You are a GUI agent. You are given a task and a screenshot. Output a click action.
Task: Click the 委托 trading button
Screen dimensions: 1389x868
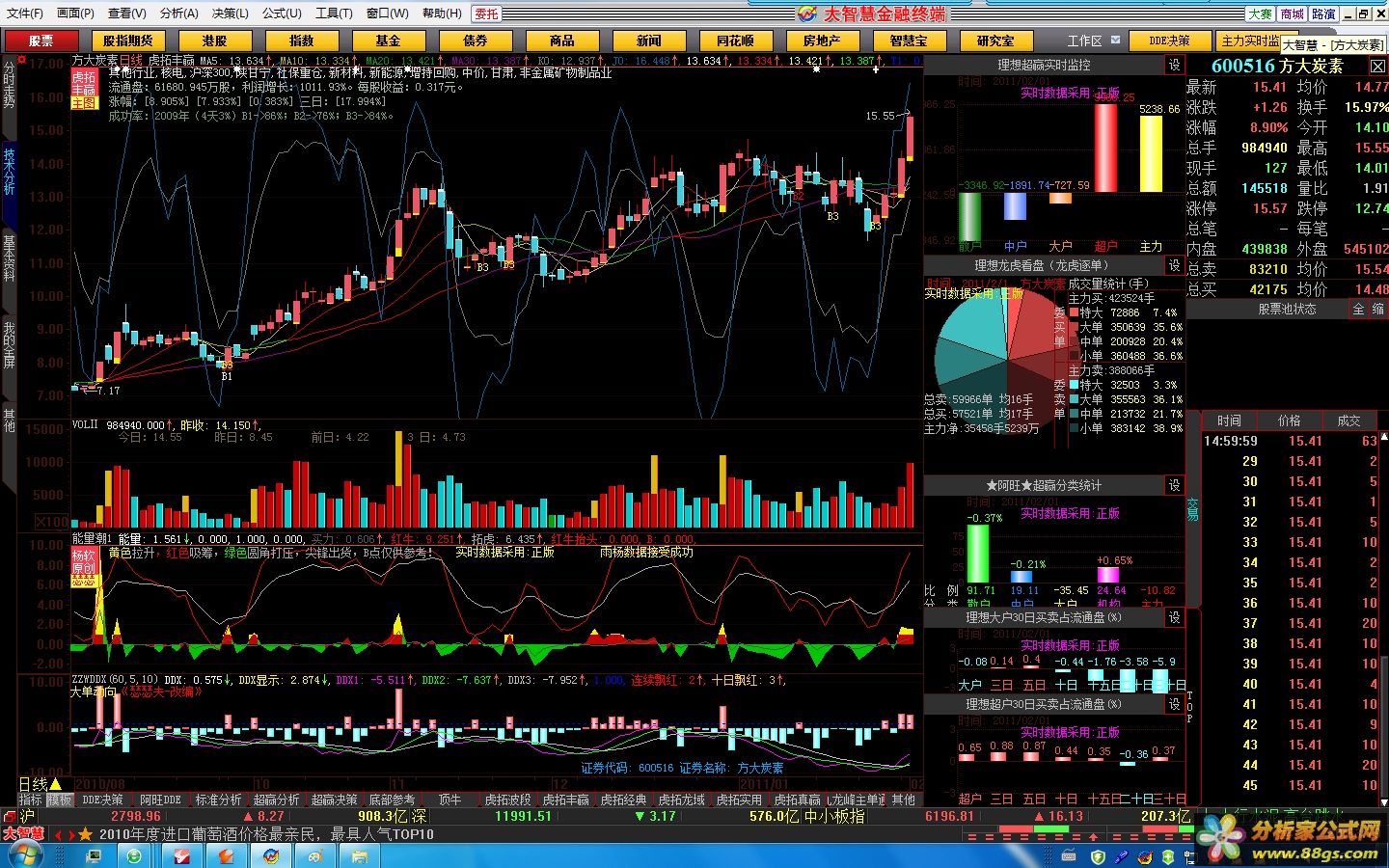(x=487, y=14)
